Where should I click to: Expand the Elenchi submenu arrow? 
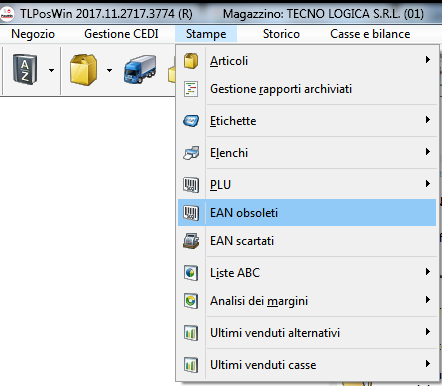[x=428, y=152]
